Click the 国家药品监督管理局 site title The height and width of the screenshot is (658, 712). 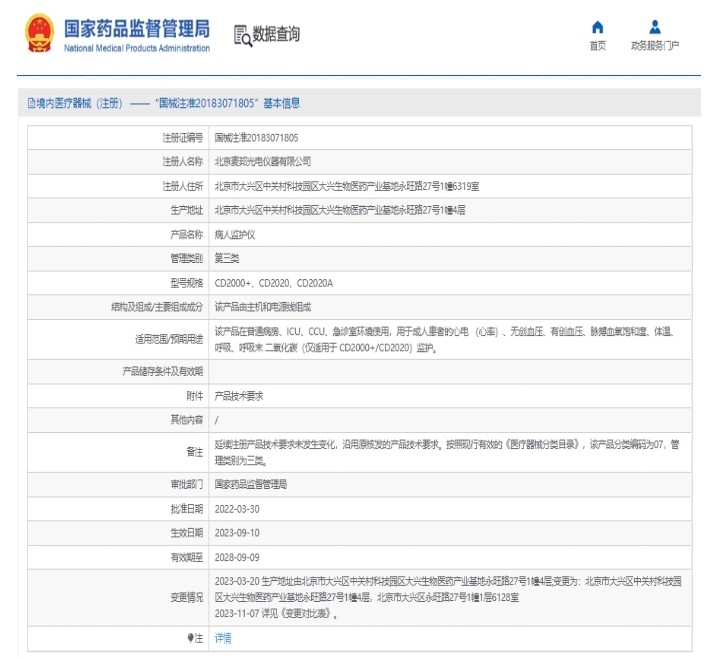coord(137,27)
